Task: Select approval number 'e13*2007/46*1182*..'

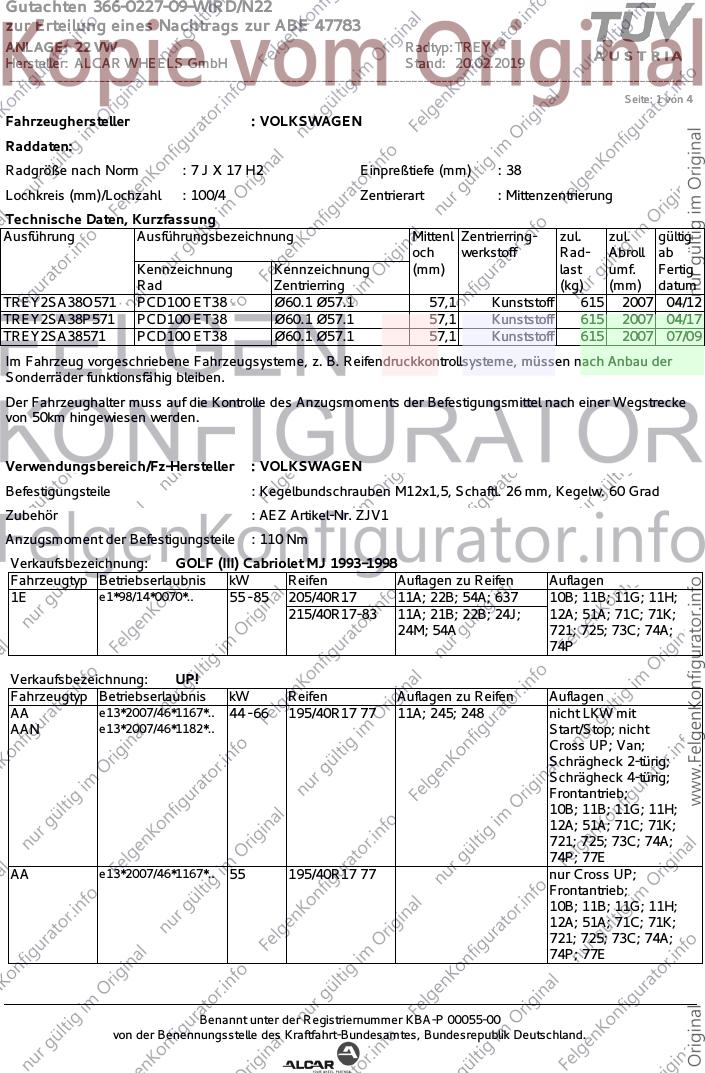Action: pyautogui.click(x=157, y=729)
